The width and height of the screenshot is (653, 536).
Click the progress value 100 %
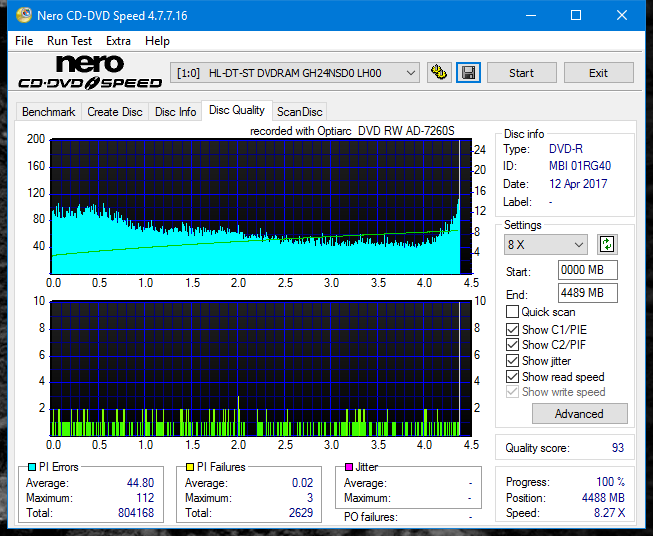point(611,482)
